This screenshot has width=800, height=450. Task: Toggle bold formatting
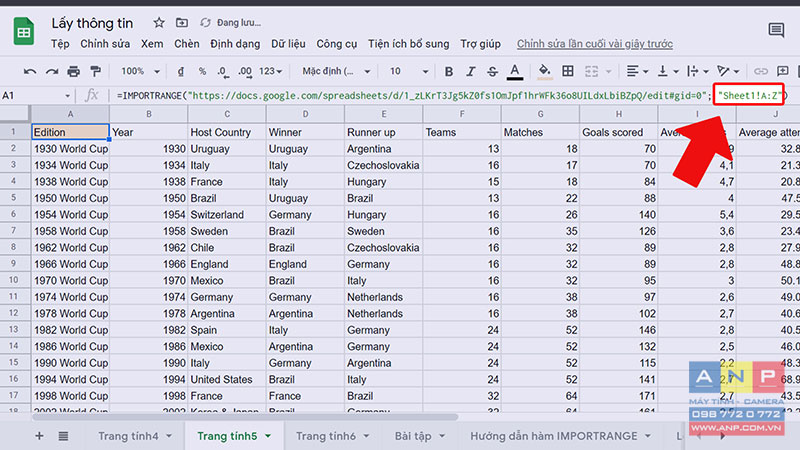tap(448, 71)
